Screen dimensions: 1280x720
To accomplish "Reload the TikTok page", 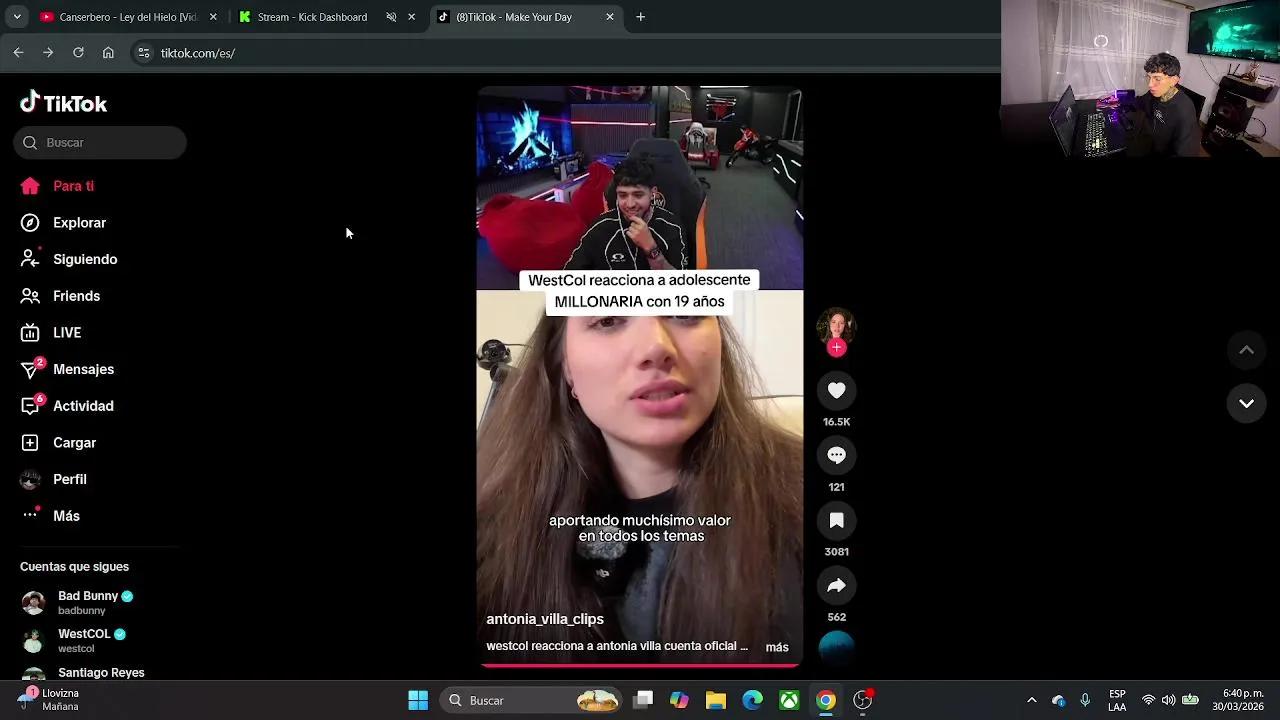I will coord(78,53).
